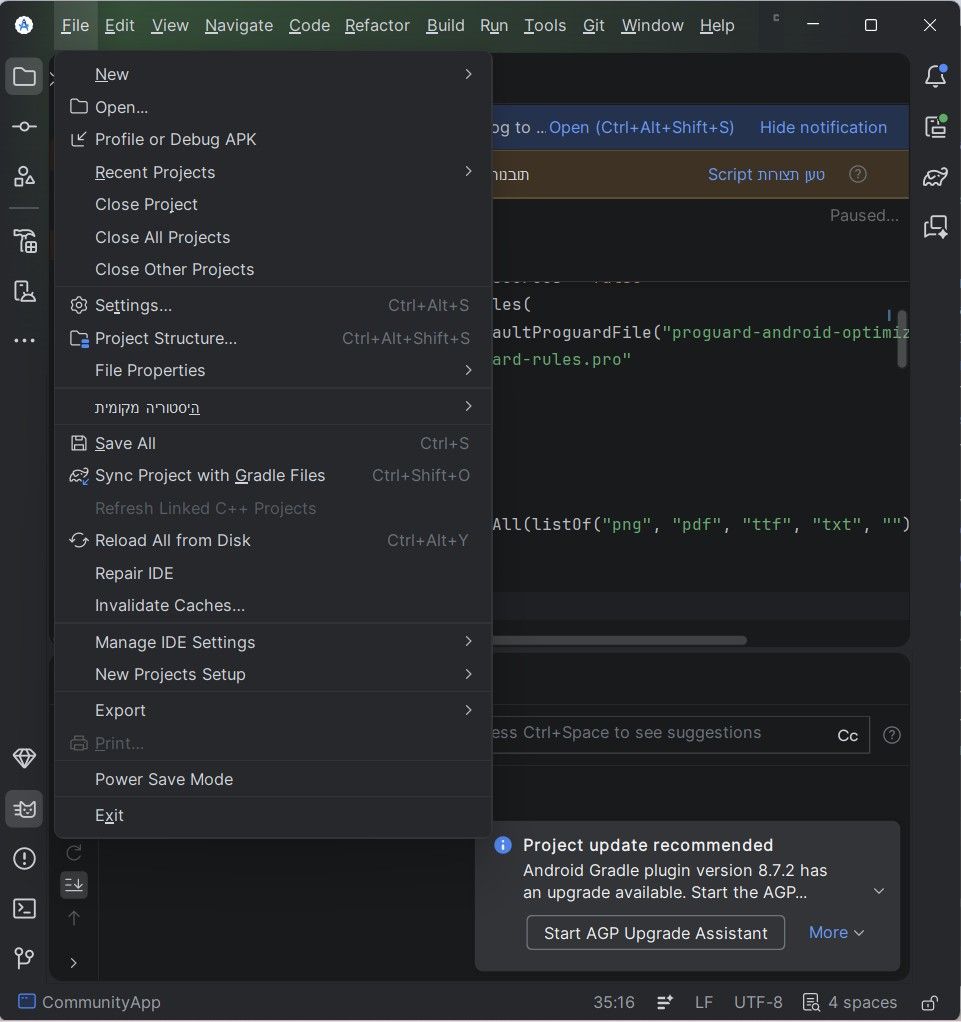
Task: Click the help icon on Script banner
Action: point(858,174)
